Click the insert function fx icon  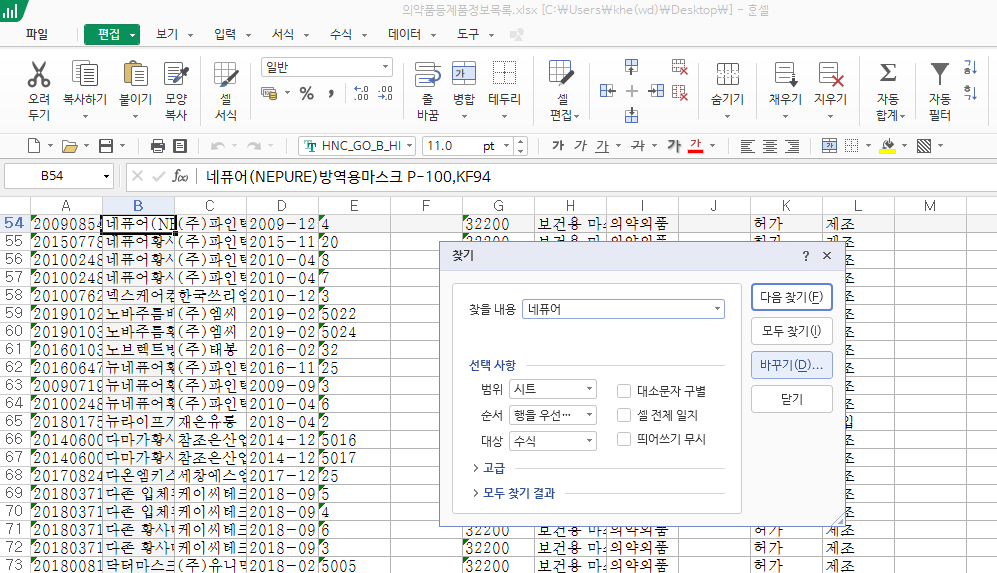click(180, 176)
